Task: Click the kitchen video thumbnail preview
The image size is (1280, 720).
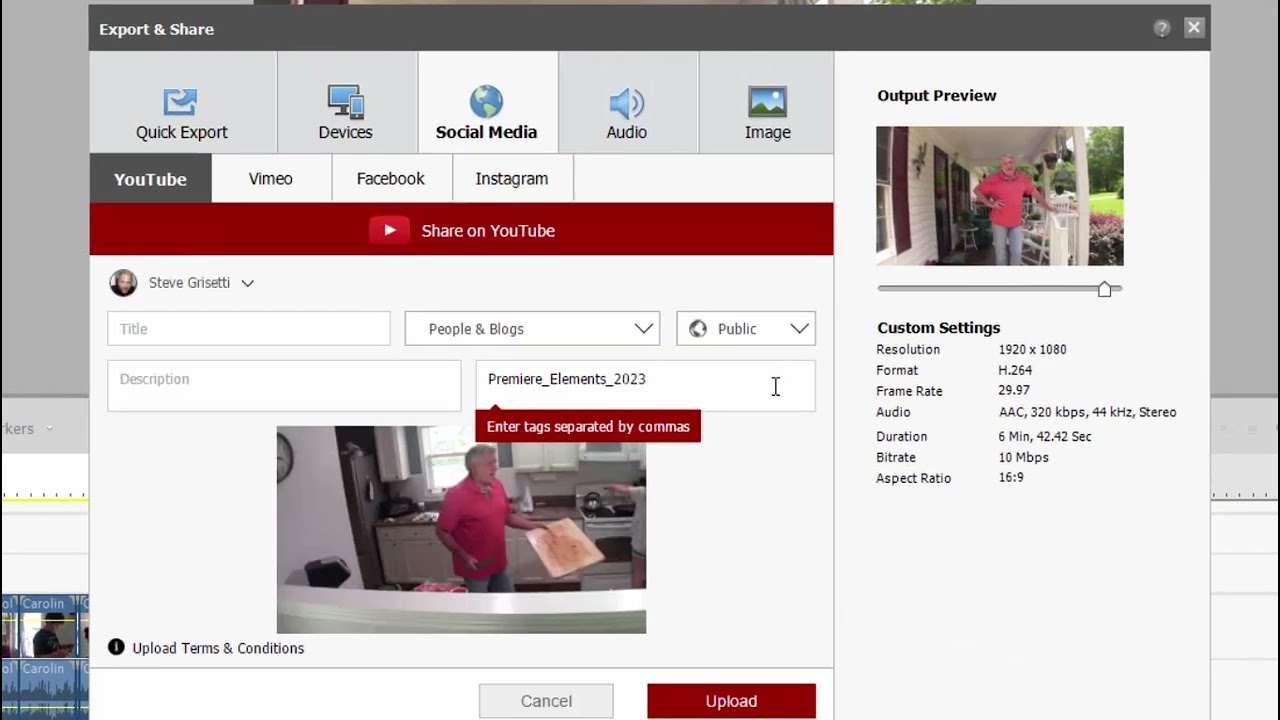Action: 461,530
